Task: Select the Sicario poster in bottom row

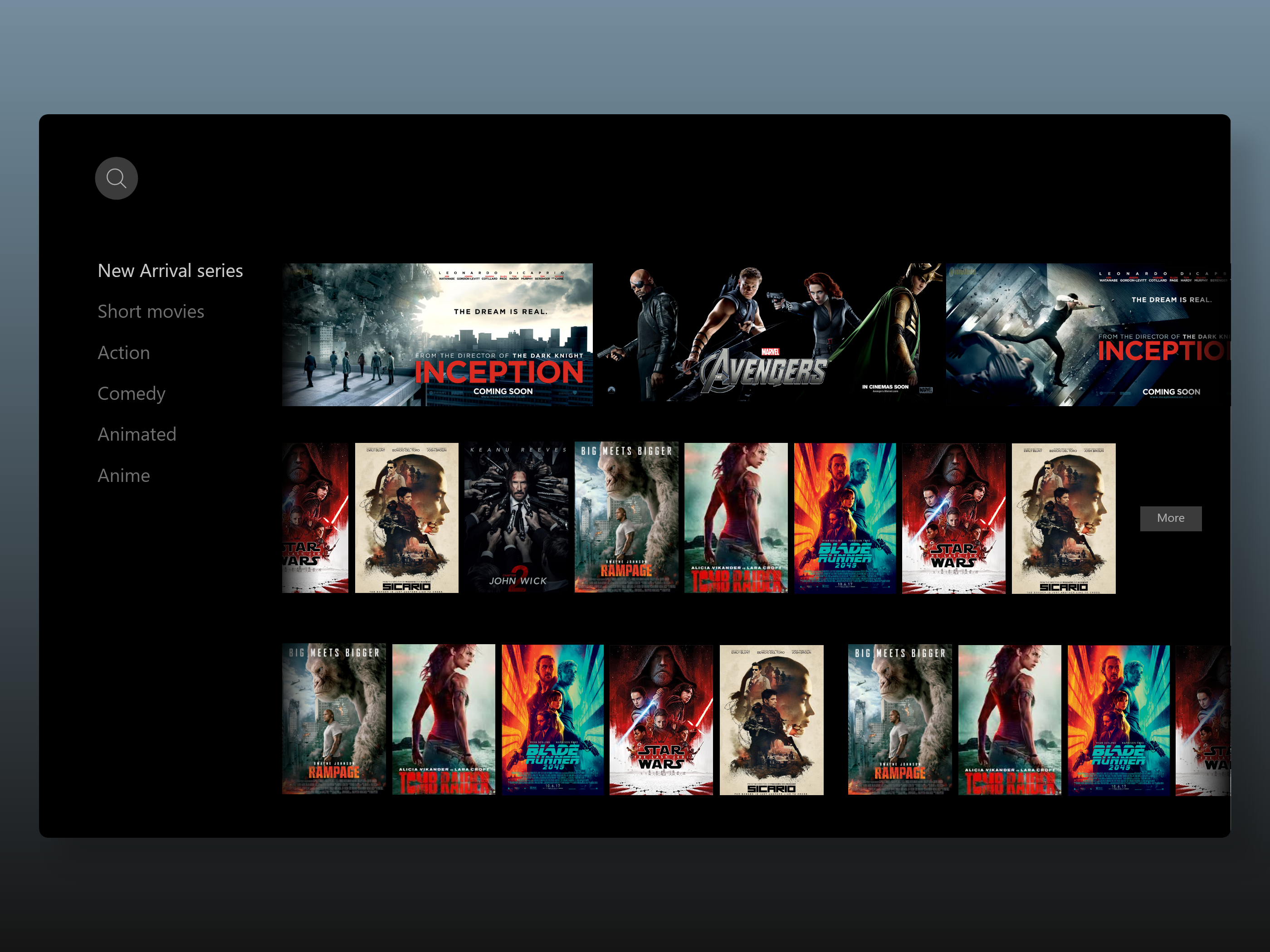Action: [772, 719]
